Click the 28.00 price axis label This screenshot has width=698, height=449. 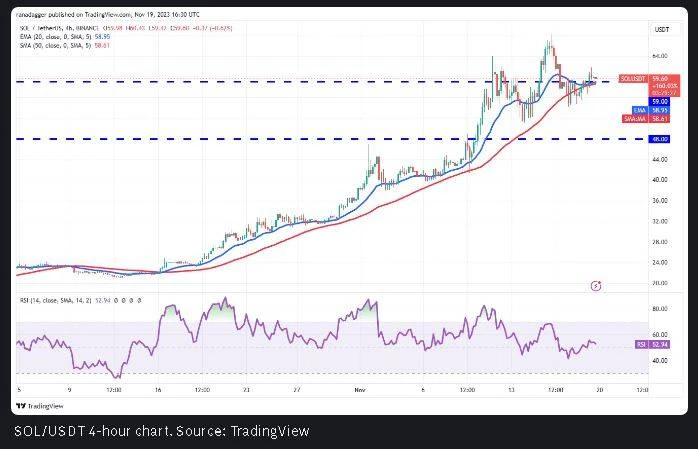tap(660, 242)
